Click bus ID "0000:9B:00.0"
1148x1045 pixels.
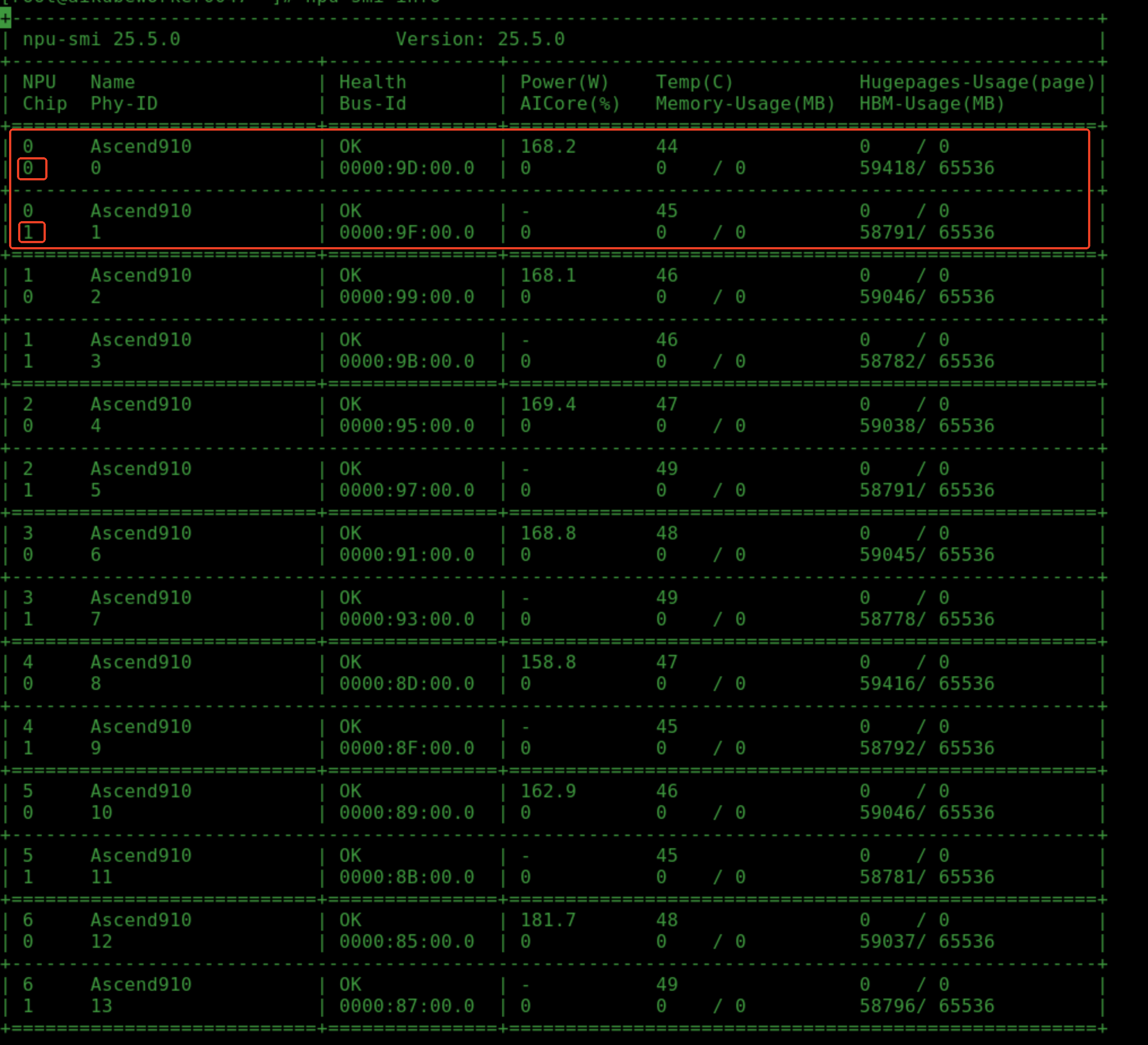pos(407,361)
